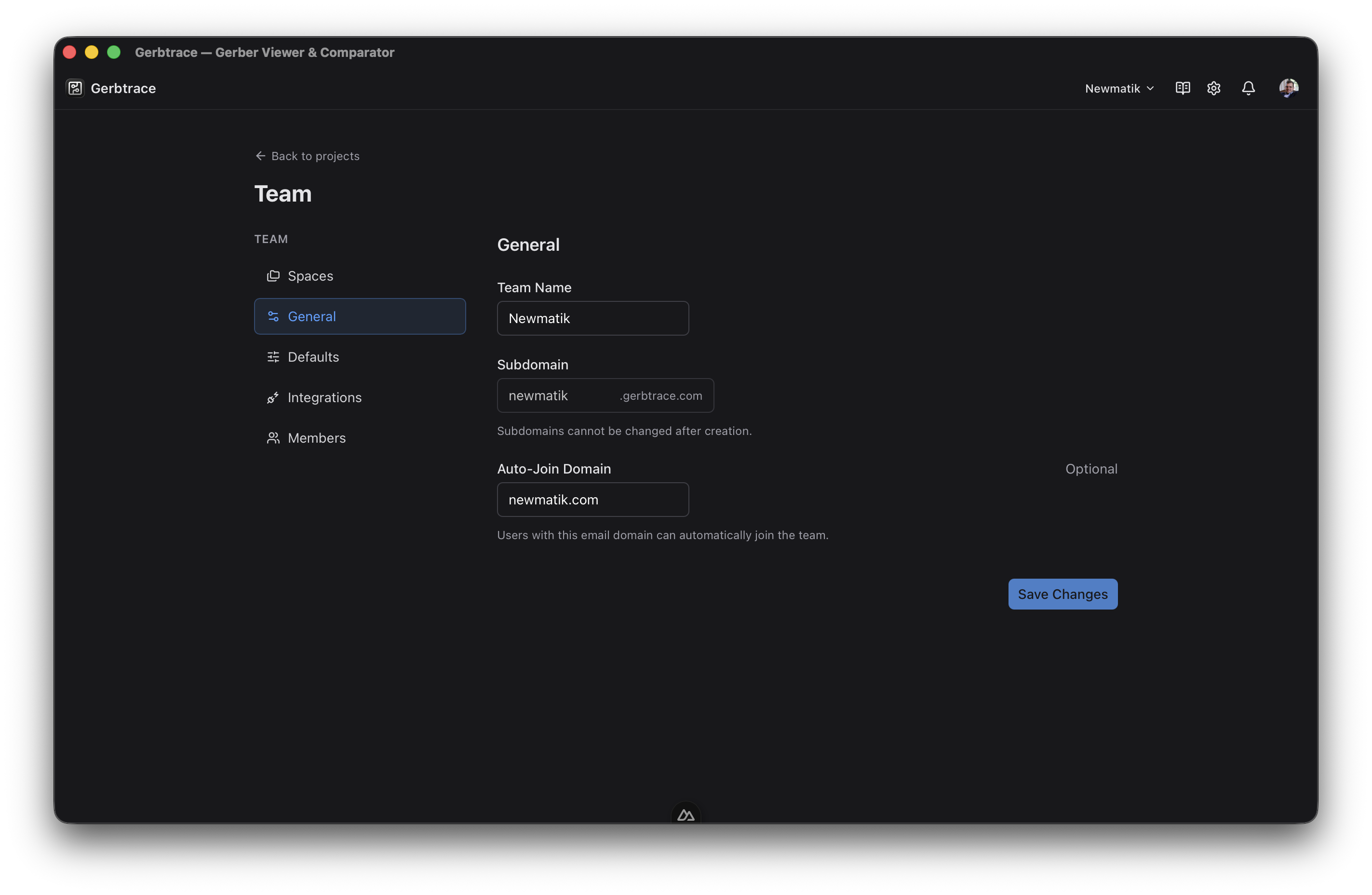Open the user profile avatar

tap(1289, 88)
